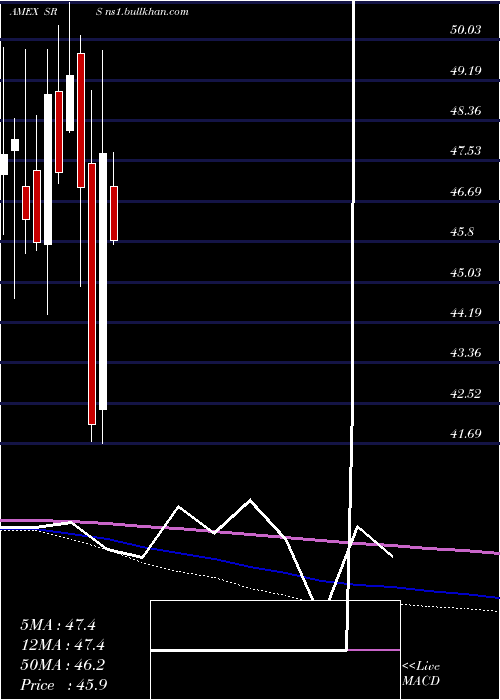Click the tall white candle beside the tallest red one
This screenshot has height=700, width=500.
click(x=103, y=281)
